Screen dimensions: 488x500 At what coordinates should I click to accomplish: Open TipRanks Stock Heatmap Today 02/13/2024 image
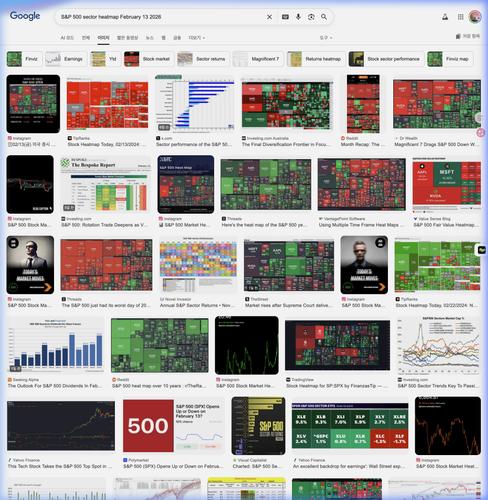point(107,104)
